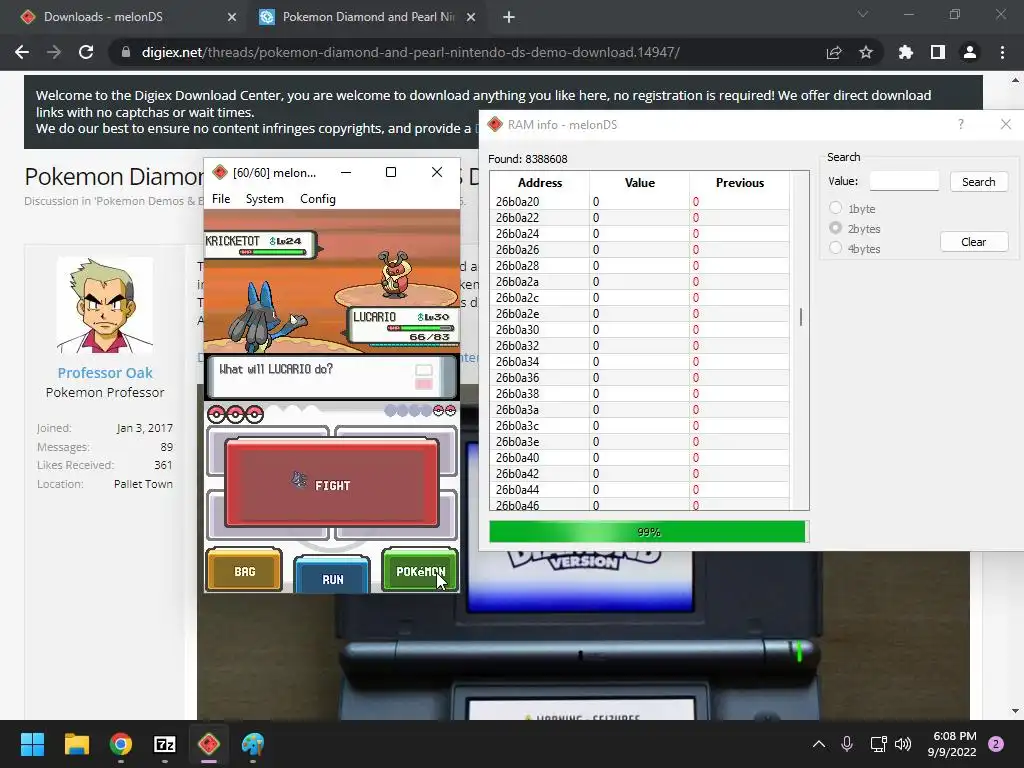The width and height of the screenshot is (1024, 768).
Task: Click the Address column header
Action: (x=539, y=183)
